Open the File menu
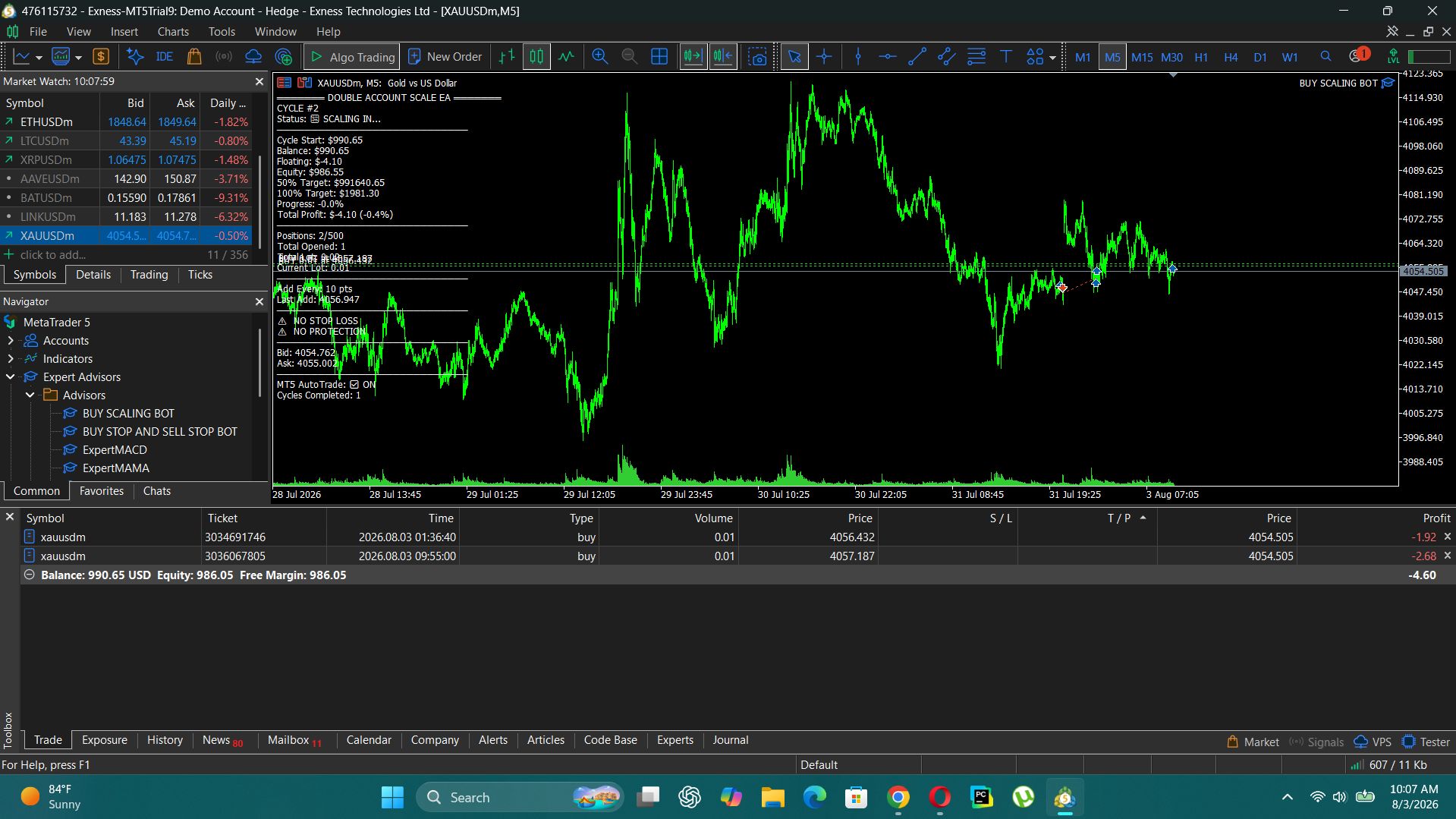The width and height of the screenshot is (1456, 819). 38,32
